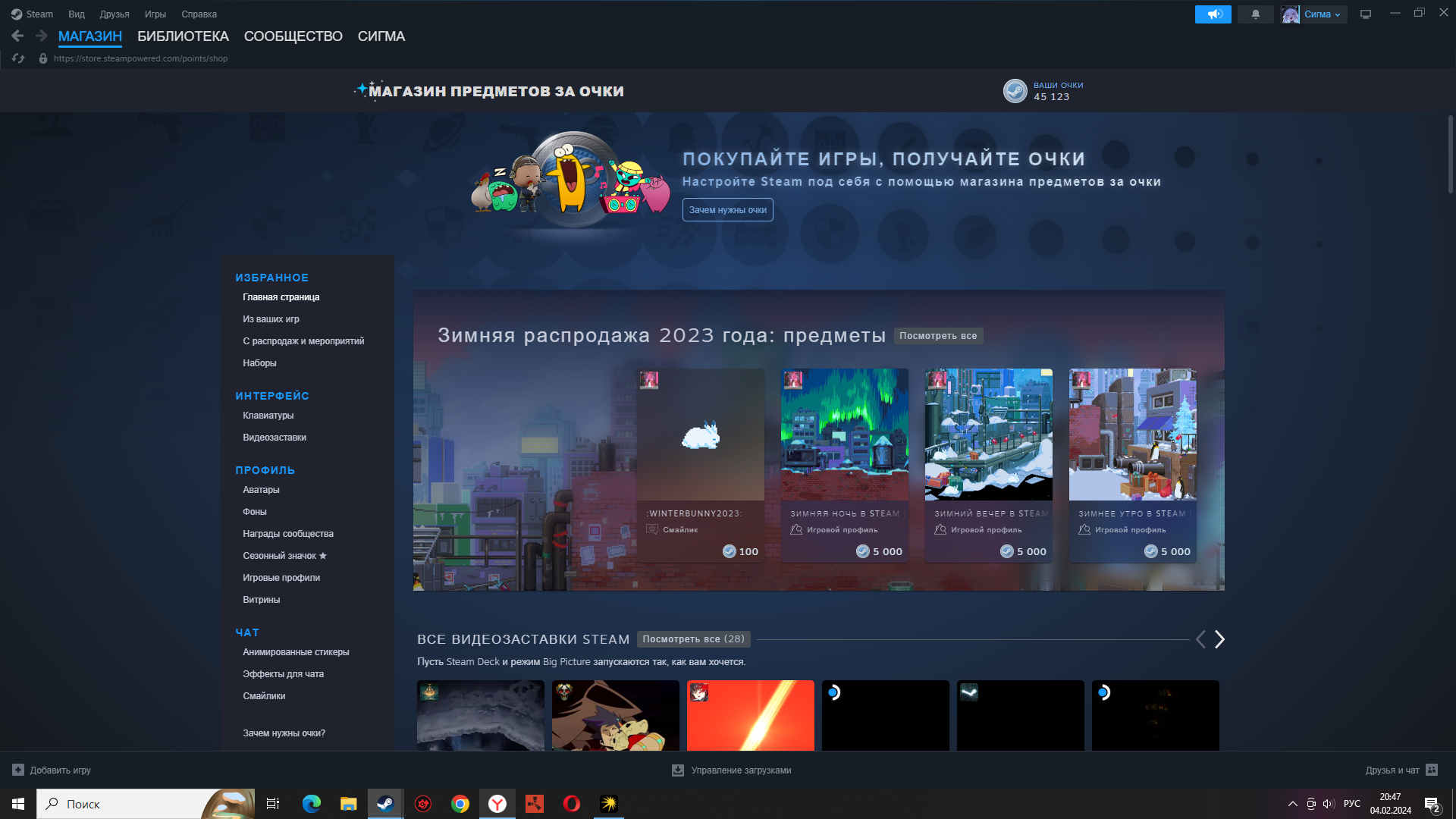The width and height of the screenshot is (1456, 819).
Task: Open the Steam menu
Action: click(x=33, y=14)
